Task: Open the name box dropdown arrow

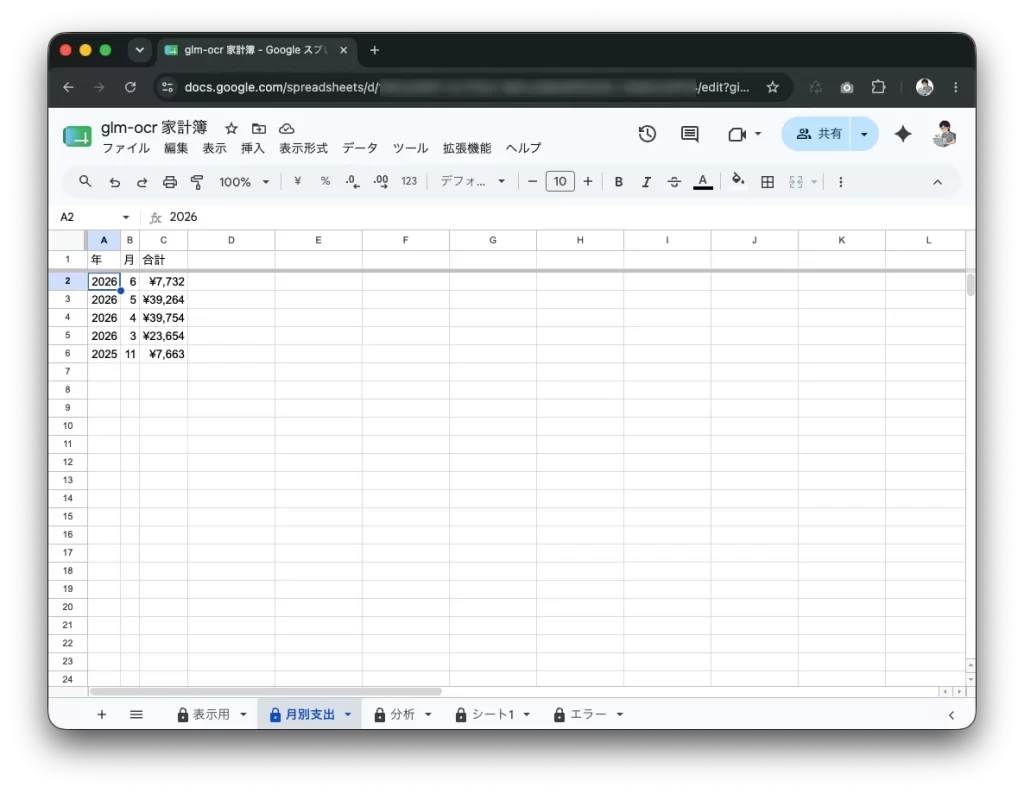Action: pyautogui.click(x=126, y=217)
